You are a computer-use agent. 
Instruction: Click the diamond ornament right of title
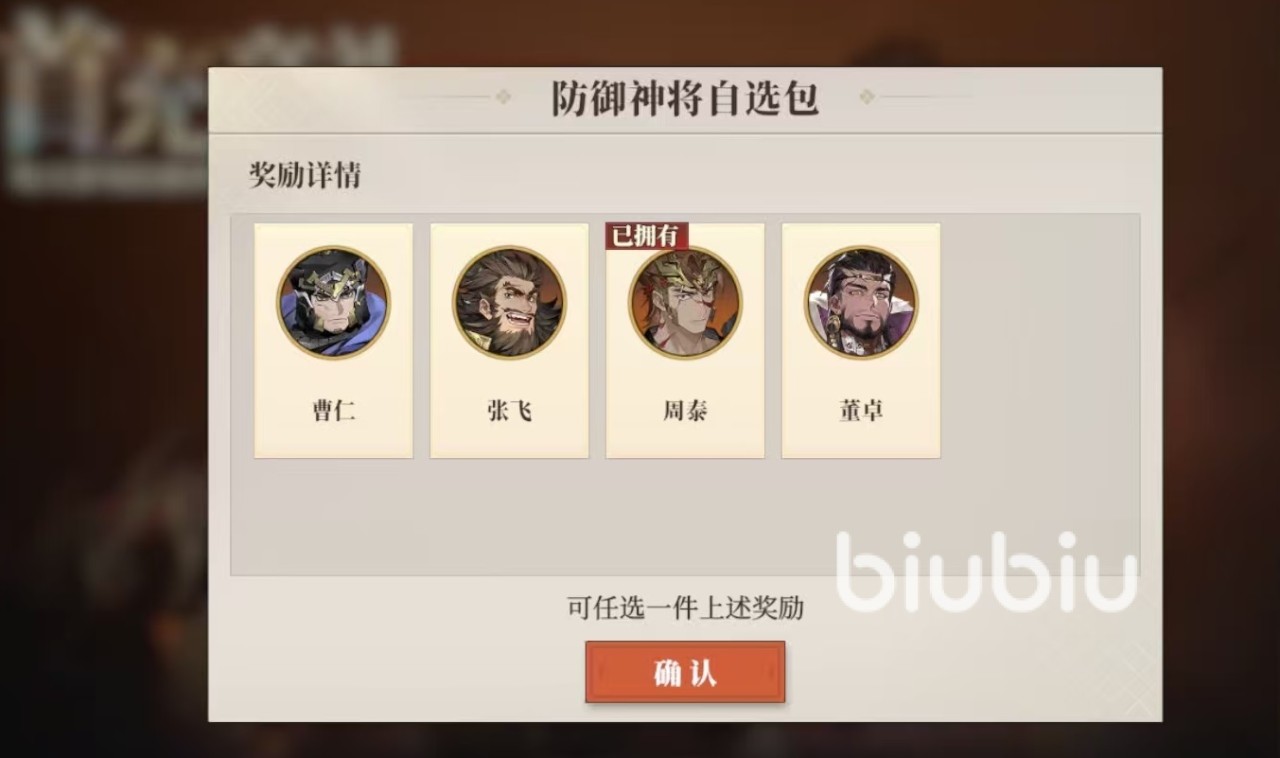(x=867, y=97)
